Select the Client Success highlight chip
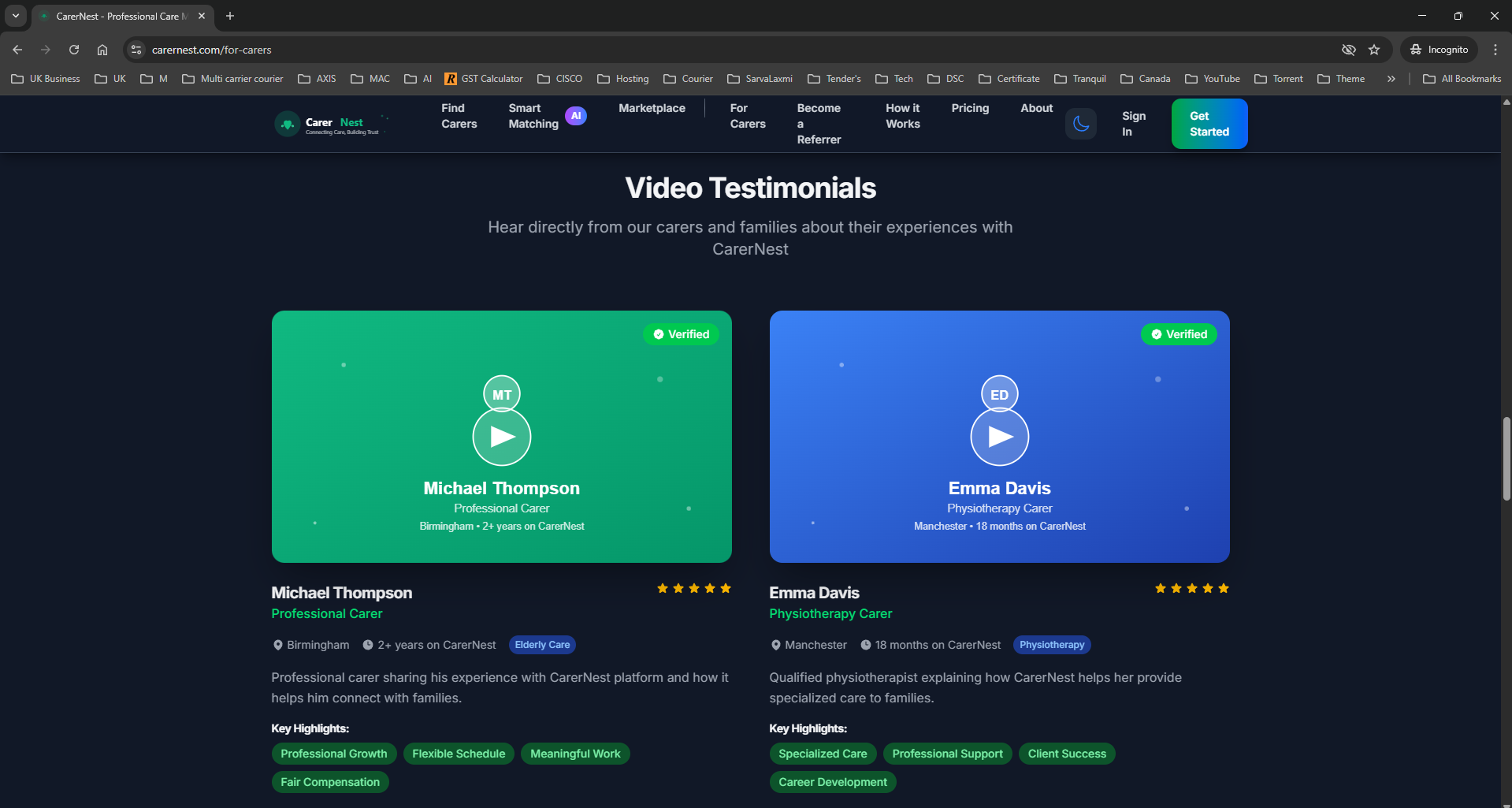The width and height of the screenshot is (1512, 808). click(x=1067, y=754)
